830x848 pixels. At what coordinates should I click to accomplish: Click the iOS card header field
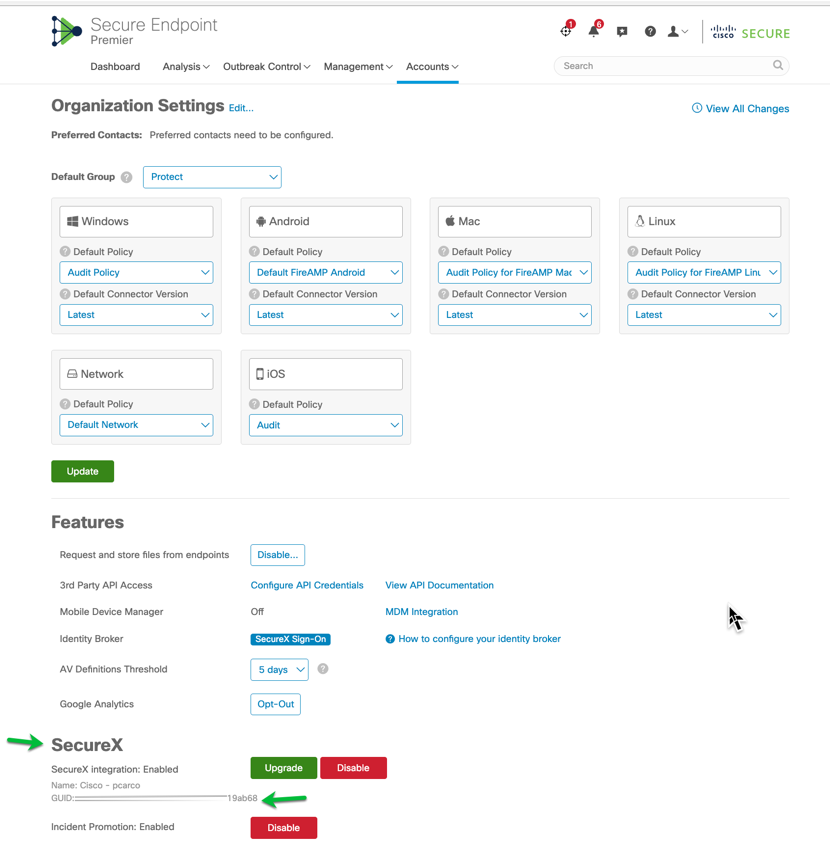326,374
